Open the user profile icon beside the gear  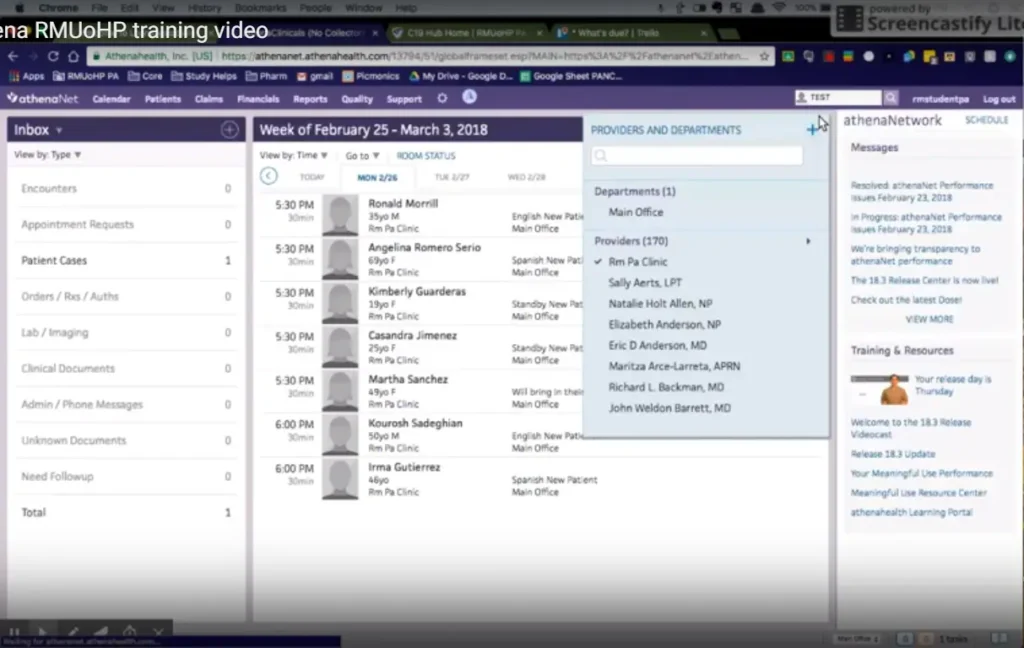pos(469,97)
